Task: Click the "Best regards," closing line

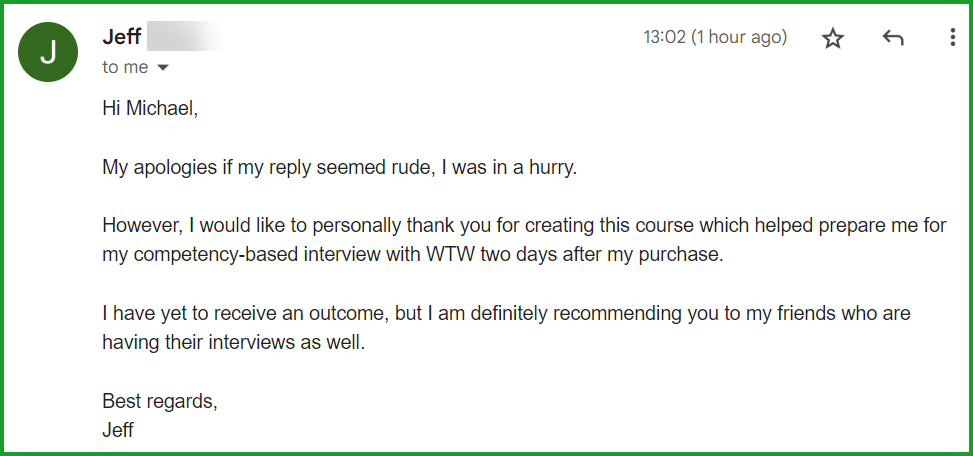Action: (x=160, y=401)
